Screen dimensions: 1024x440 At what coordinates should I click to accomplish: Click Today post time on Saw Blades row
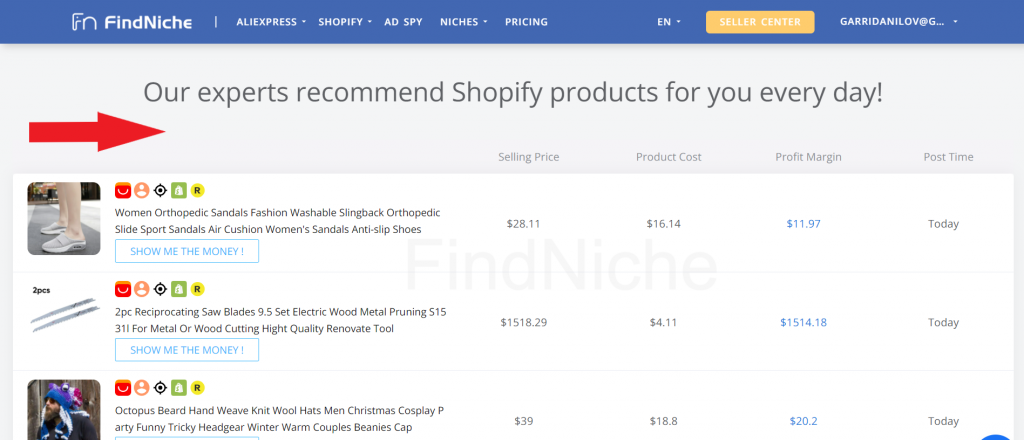[943, 322]
